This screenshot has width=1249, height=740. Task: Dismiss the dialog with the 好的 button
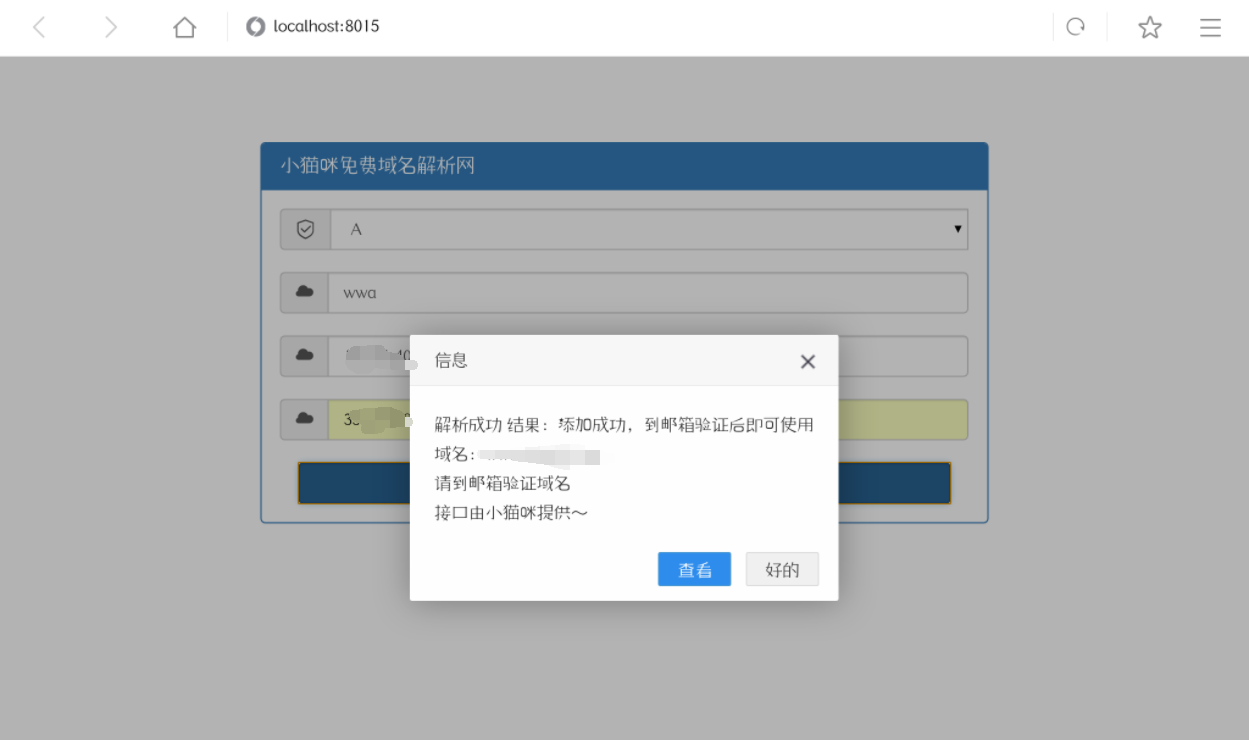(782, 569)
